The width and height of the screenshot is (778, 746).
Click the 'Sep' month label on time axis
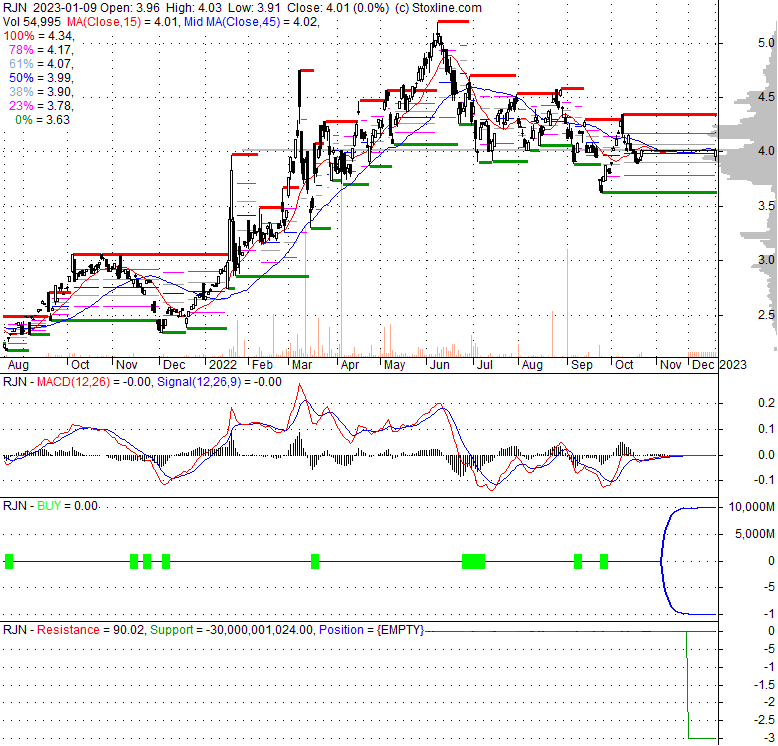click(582, 365)
